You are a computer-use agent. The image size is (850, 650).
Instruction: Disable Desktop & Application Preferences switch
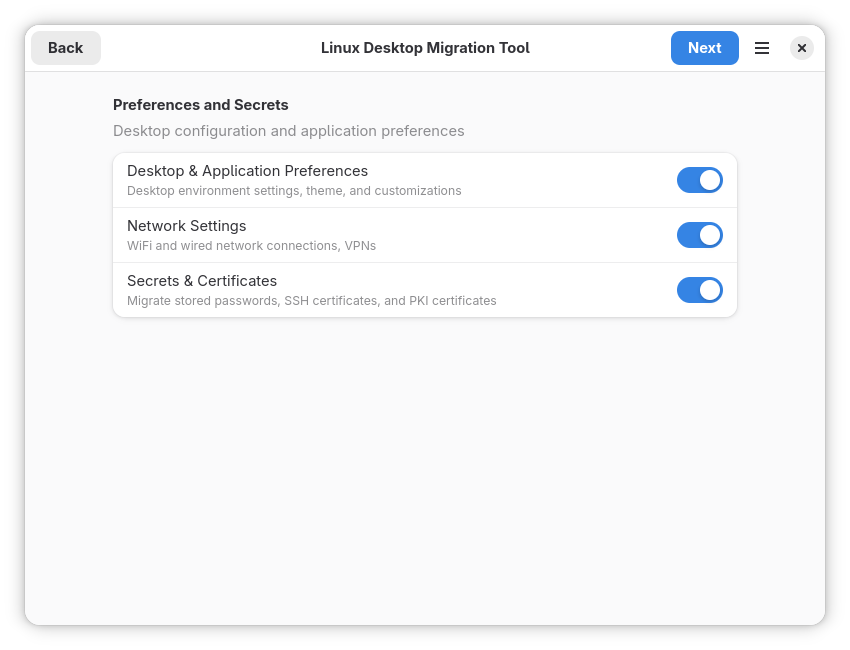click(699, 180)
